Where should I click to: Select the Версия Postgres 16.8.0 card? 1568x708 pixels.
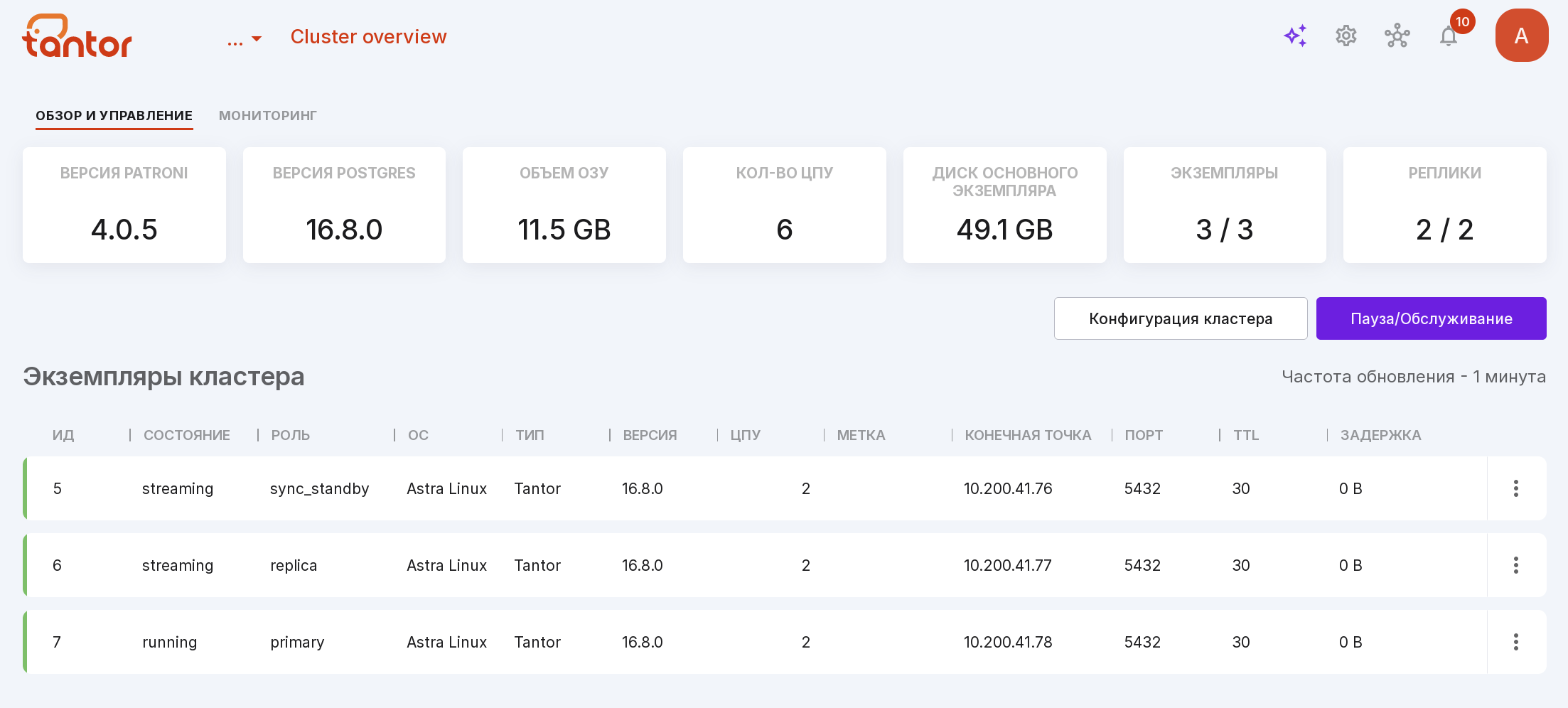344,205
